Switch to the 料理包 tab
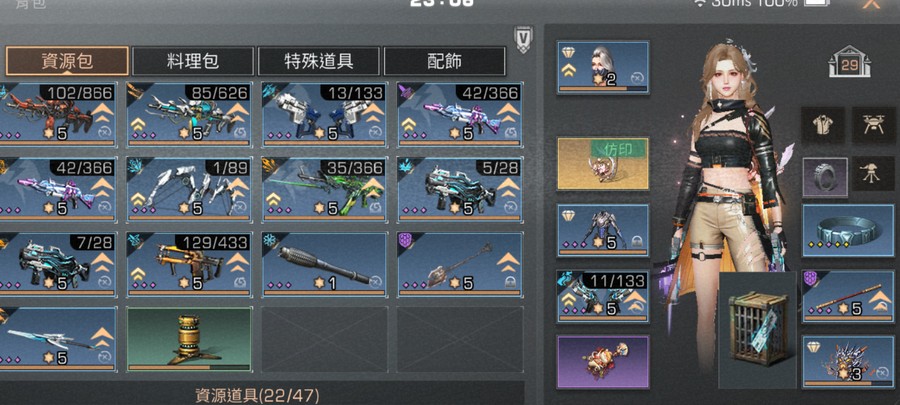 click(193, 61)
